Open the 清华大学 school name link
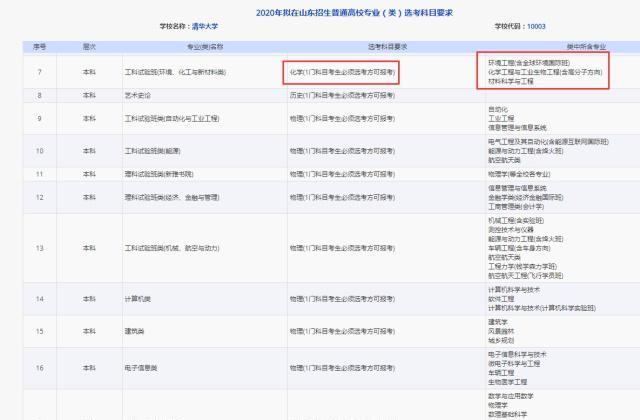Image resolution: width=640 pixels, height=420 pixels. [205, 27]
